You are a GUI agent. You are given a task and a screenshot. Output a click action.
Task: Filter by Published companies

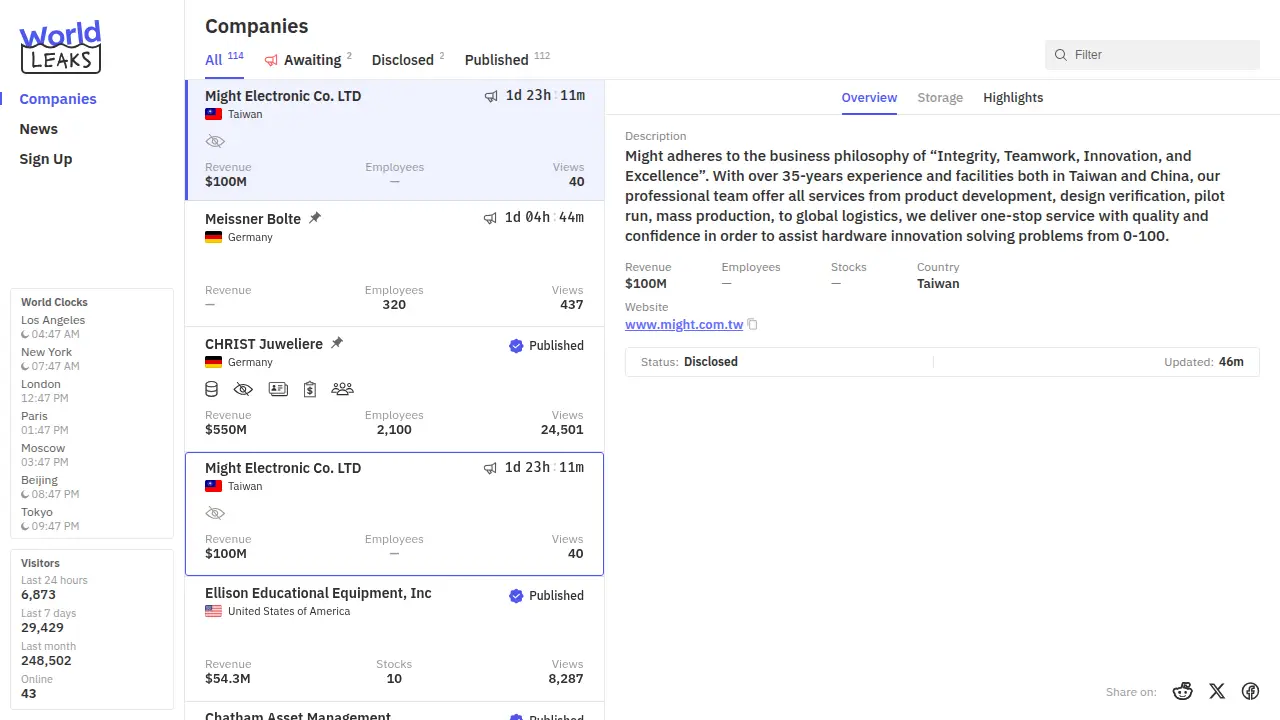[x=497, y=60]
